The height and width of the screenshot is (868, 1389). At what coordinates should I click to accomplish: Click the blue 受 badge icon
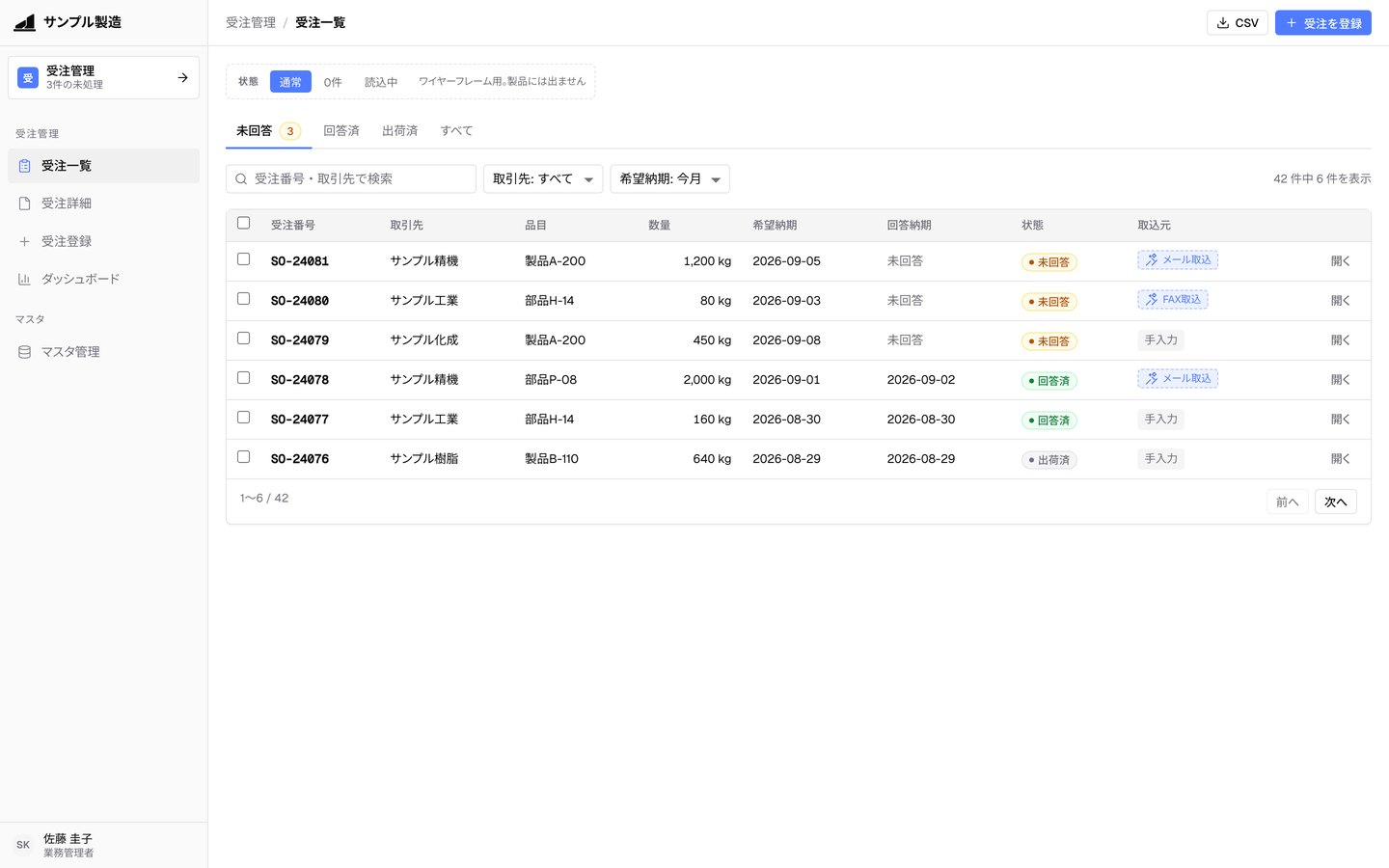click(28, 77)
